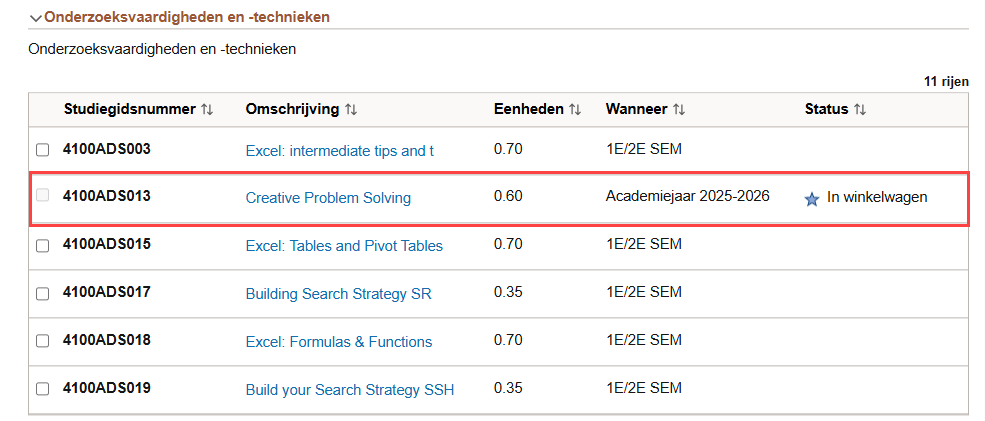Screen dimensions: 985x421
Task: Collapse Onderzoeksvaardigheden section chevron
Action: (x=36, y=18)
